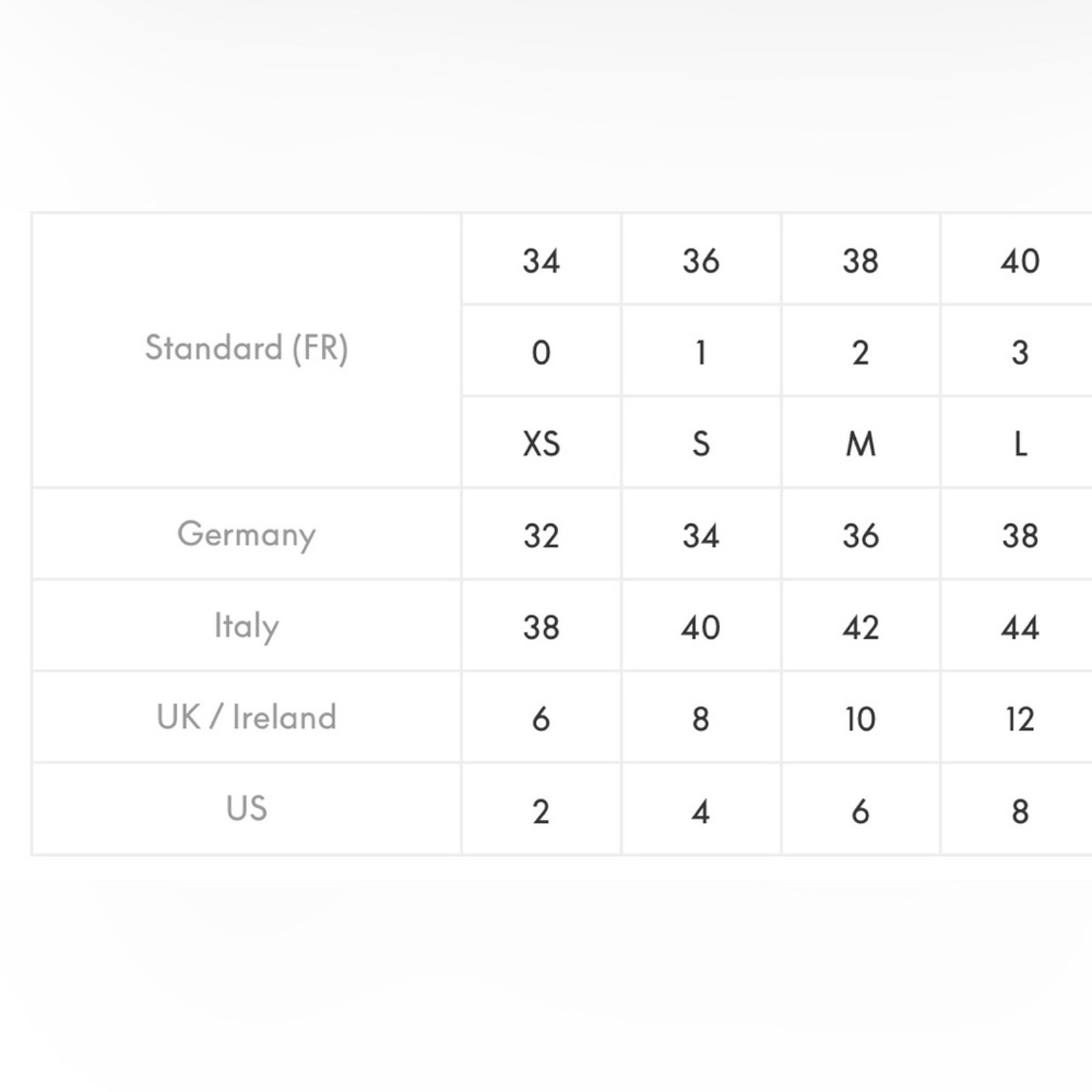Select the XS size cell
The width and height of the screenshot is (1092, 1092).
pyautogui.click(x=541, y=444)
